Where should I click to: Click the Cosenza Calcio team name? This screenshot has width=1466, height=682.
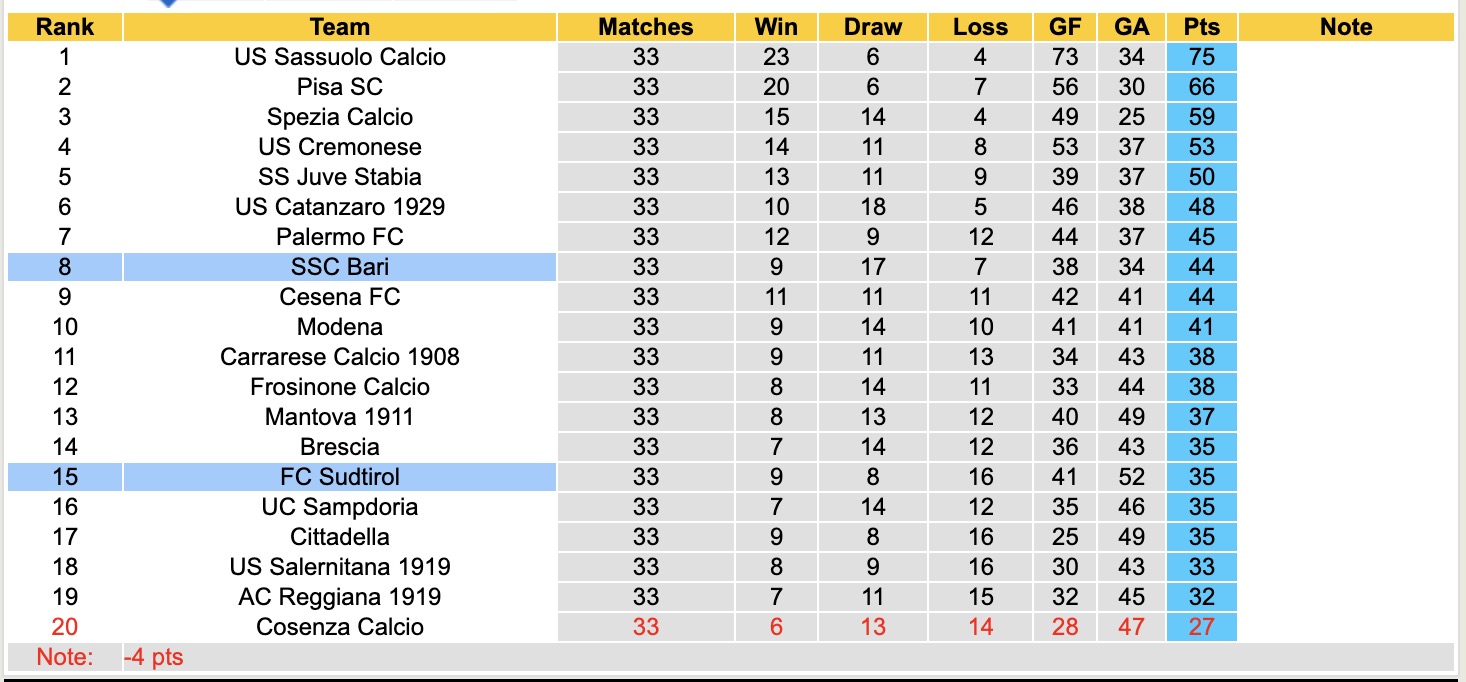339,627
